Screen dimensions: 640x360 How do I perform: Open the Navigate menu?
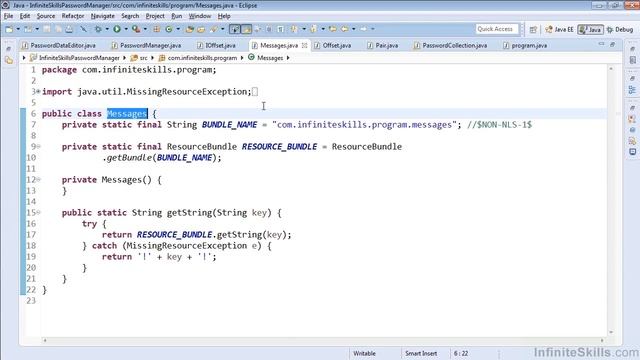[x=102, y=16]
